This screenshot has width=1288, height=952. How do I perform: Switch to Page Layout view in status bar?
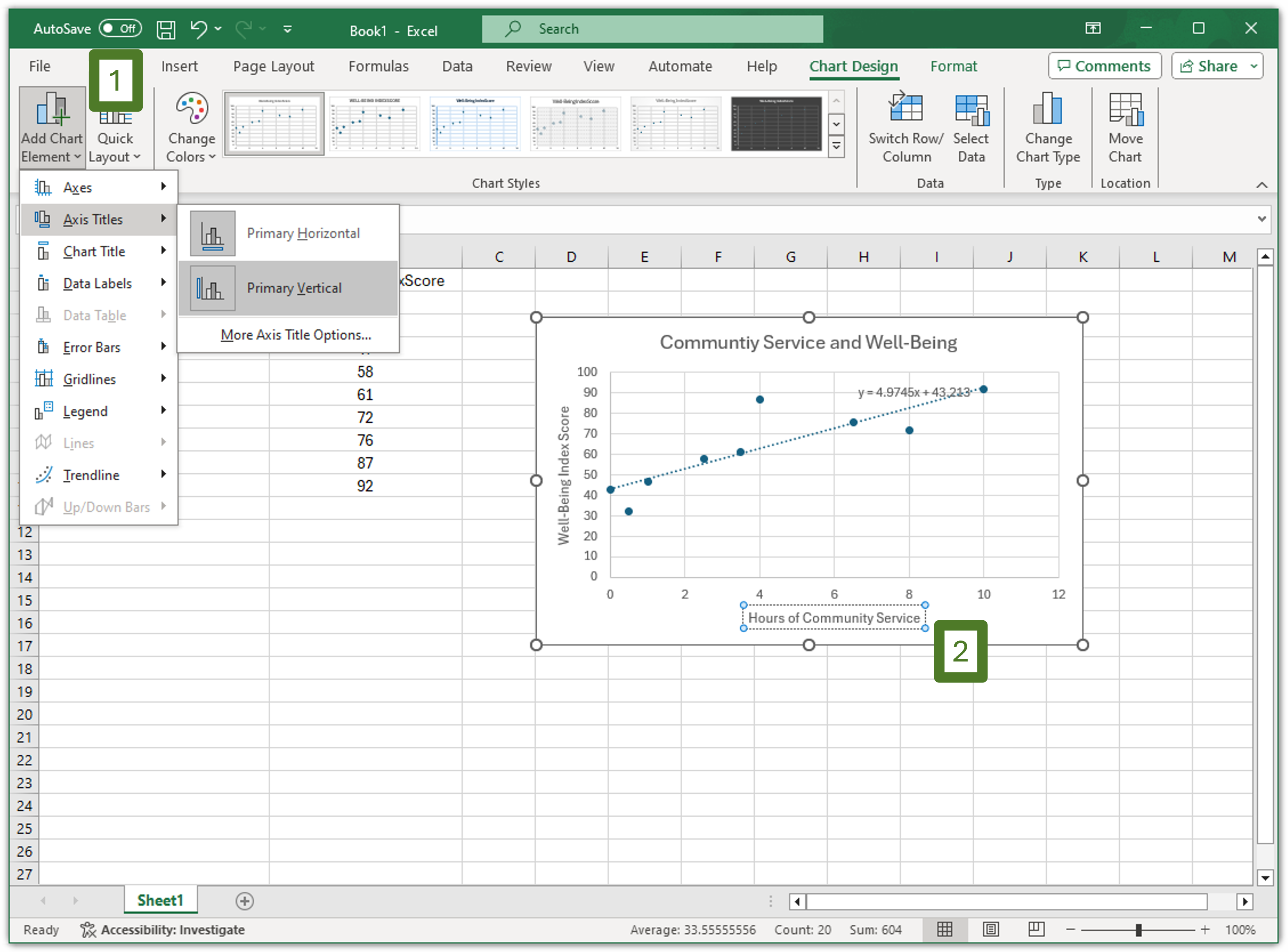click(x=991, y=929)
